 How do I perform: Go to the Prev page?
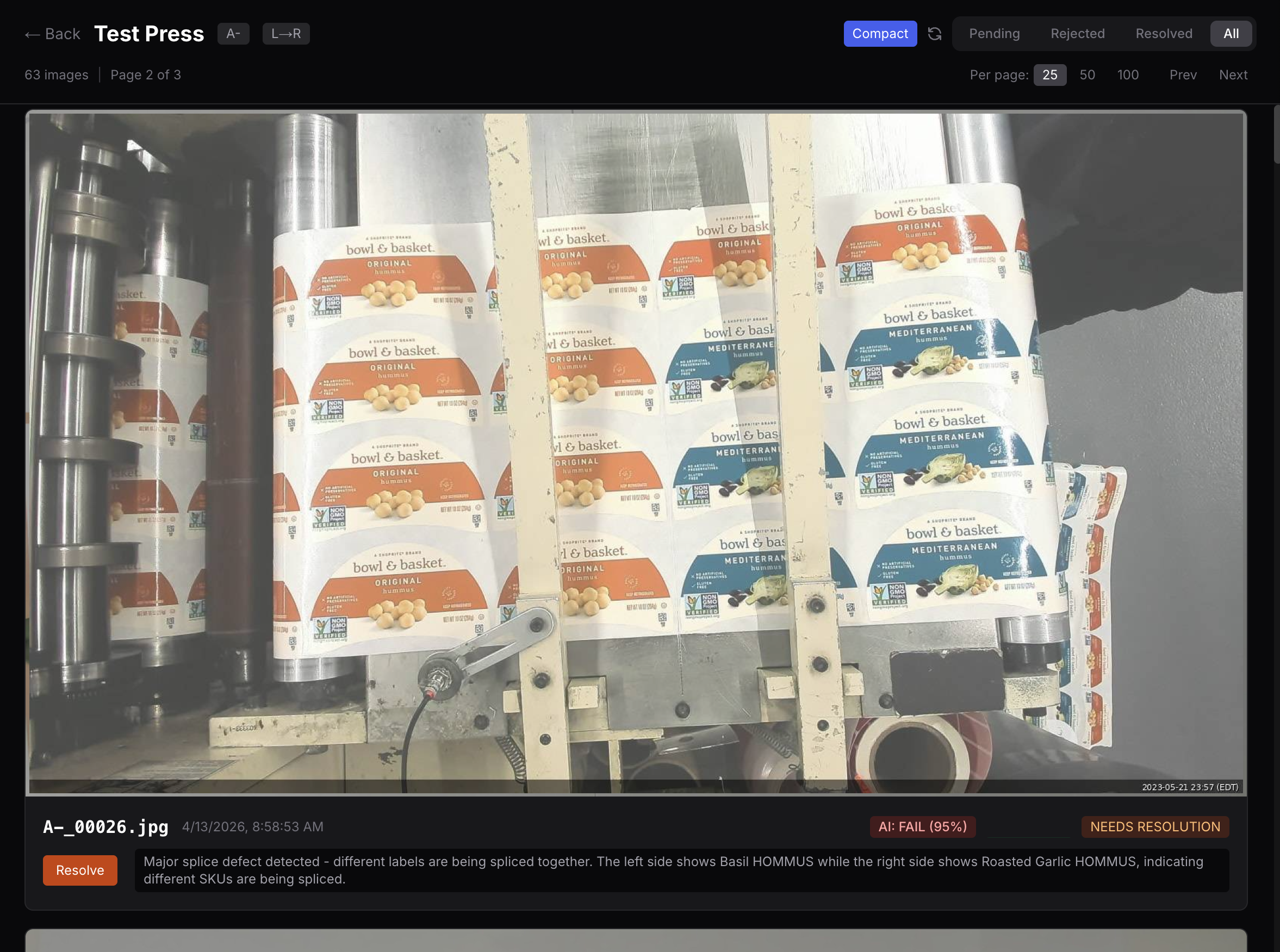tap(1182, 75)
